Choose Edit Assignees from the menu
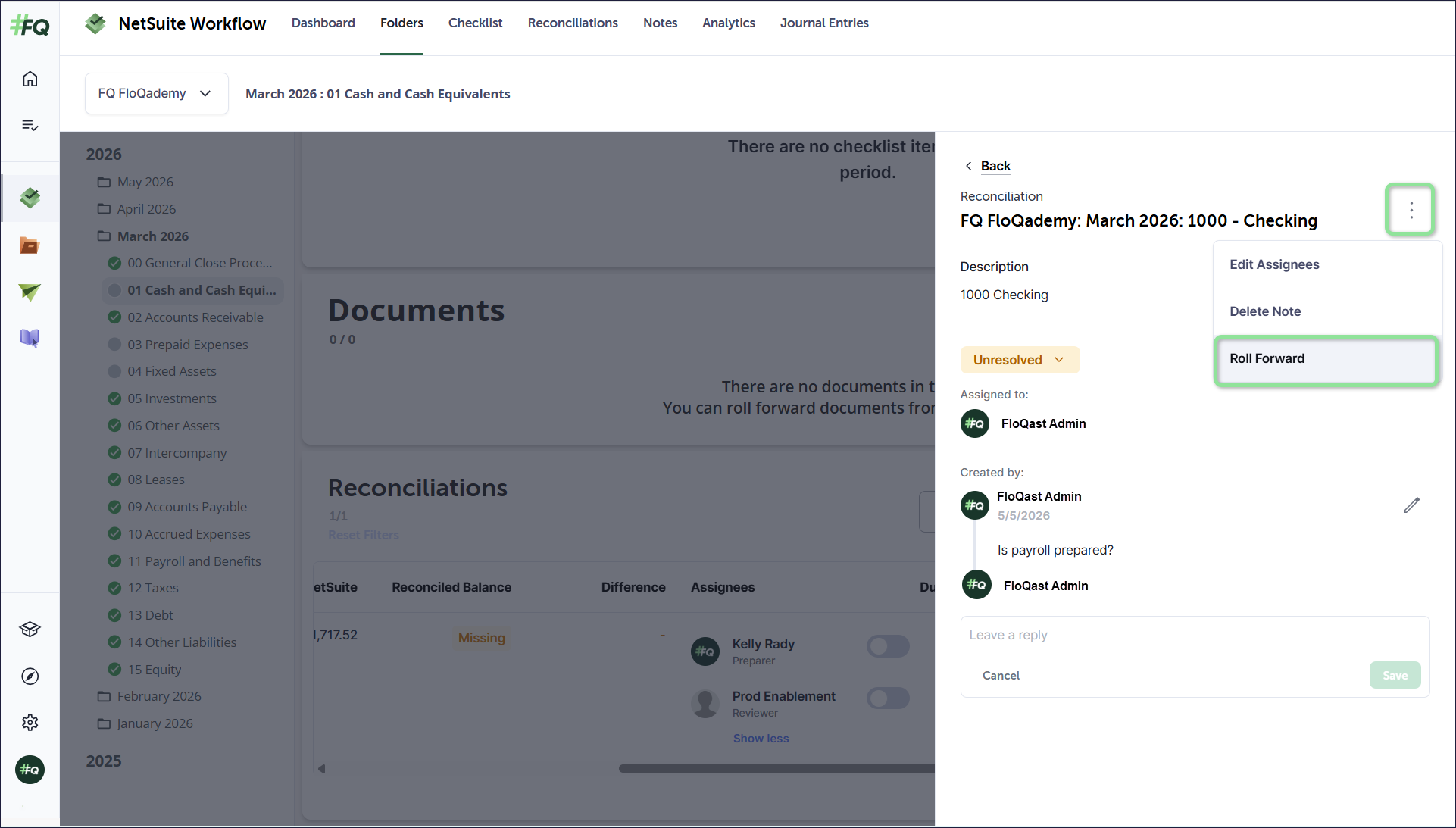 tap(1326, 264)
